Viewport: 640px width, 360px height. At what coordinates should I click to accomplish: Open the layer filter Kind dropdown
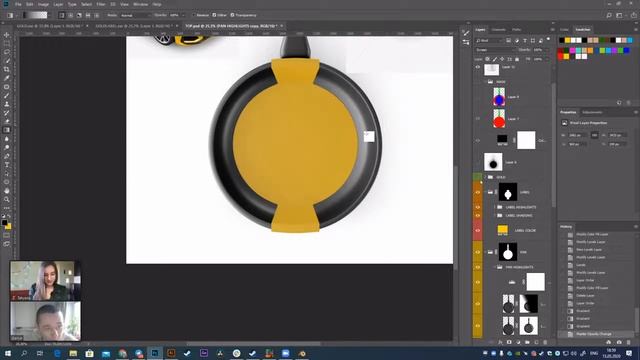click(489, 40)
